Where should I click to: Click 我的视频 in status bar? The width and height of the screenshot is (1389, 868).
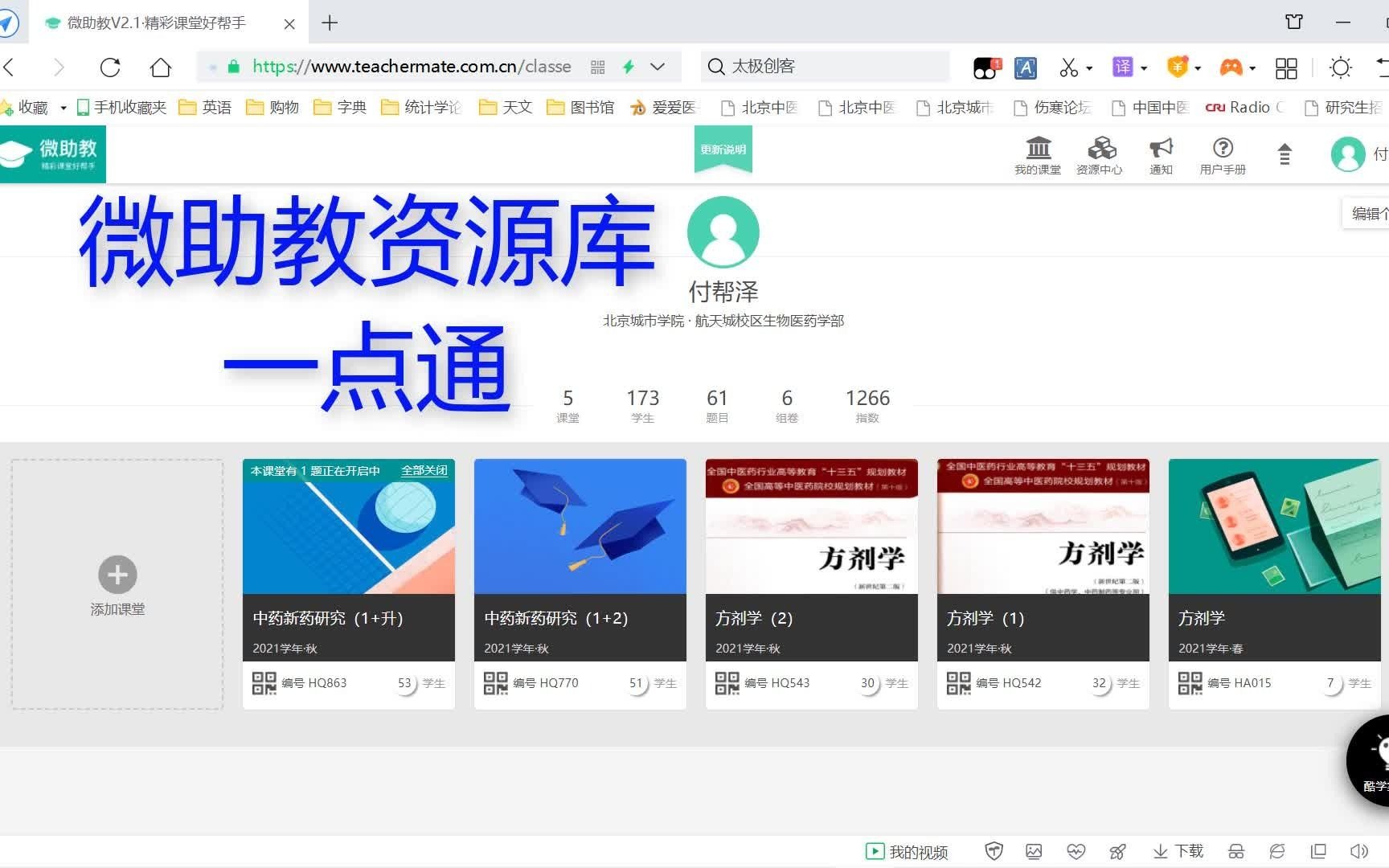[907, 852]
